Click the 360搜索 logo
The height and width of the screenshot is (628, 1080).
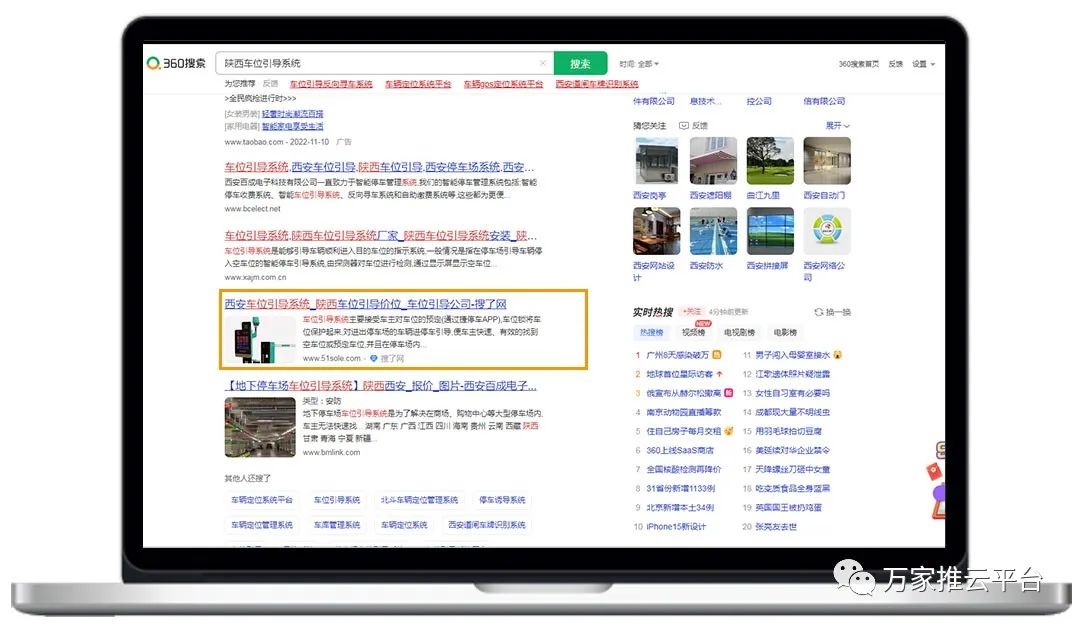[177, 63]
